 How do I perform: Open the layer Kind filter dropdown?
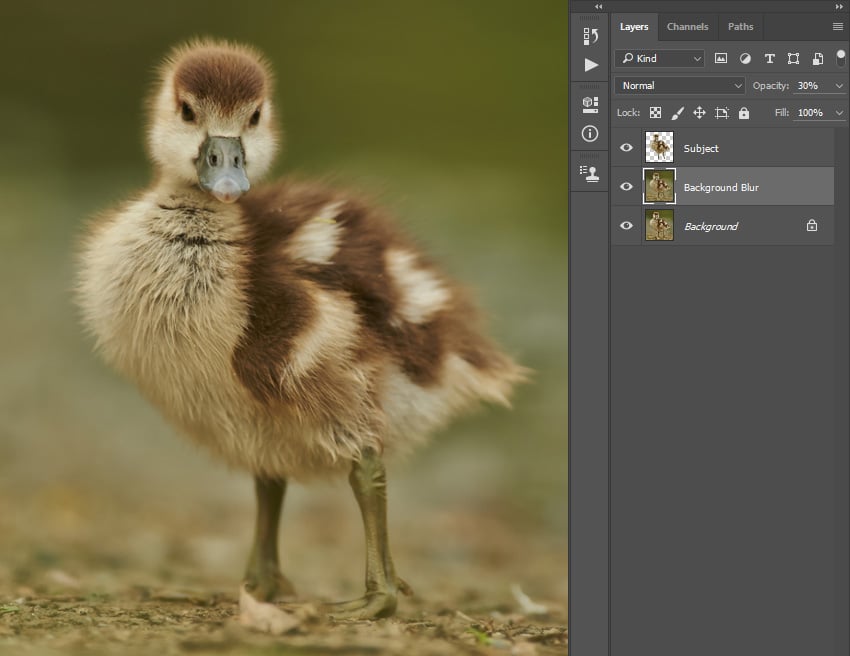tap(697, 58)
